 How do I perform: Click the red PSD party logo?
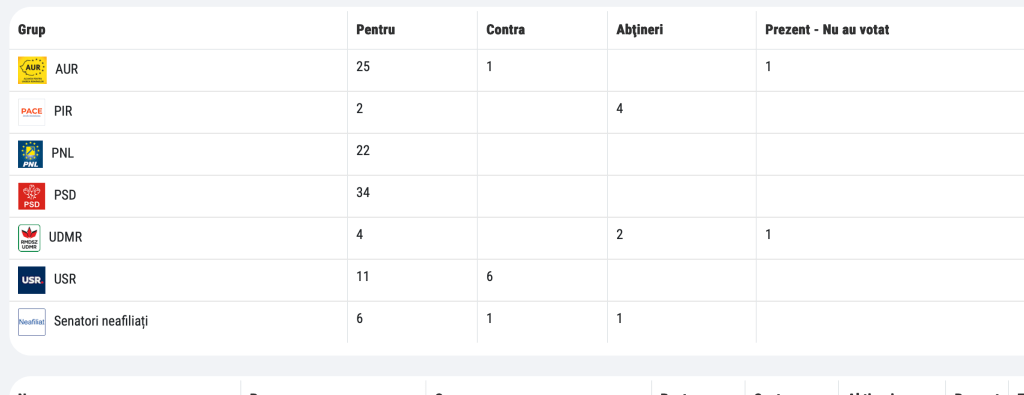pos(31,196)
